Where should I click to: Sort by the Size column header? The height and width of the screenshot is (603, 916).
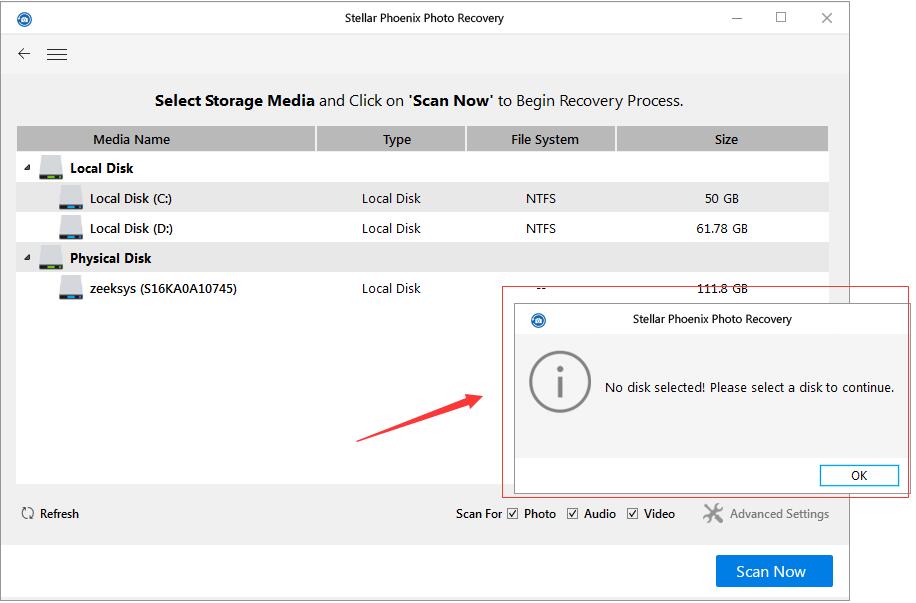tap(726, 139)
